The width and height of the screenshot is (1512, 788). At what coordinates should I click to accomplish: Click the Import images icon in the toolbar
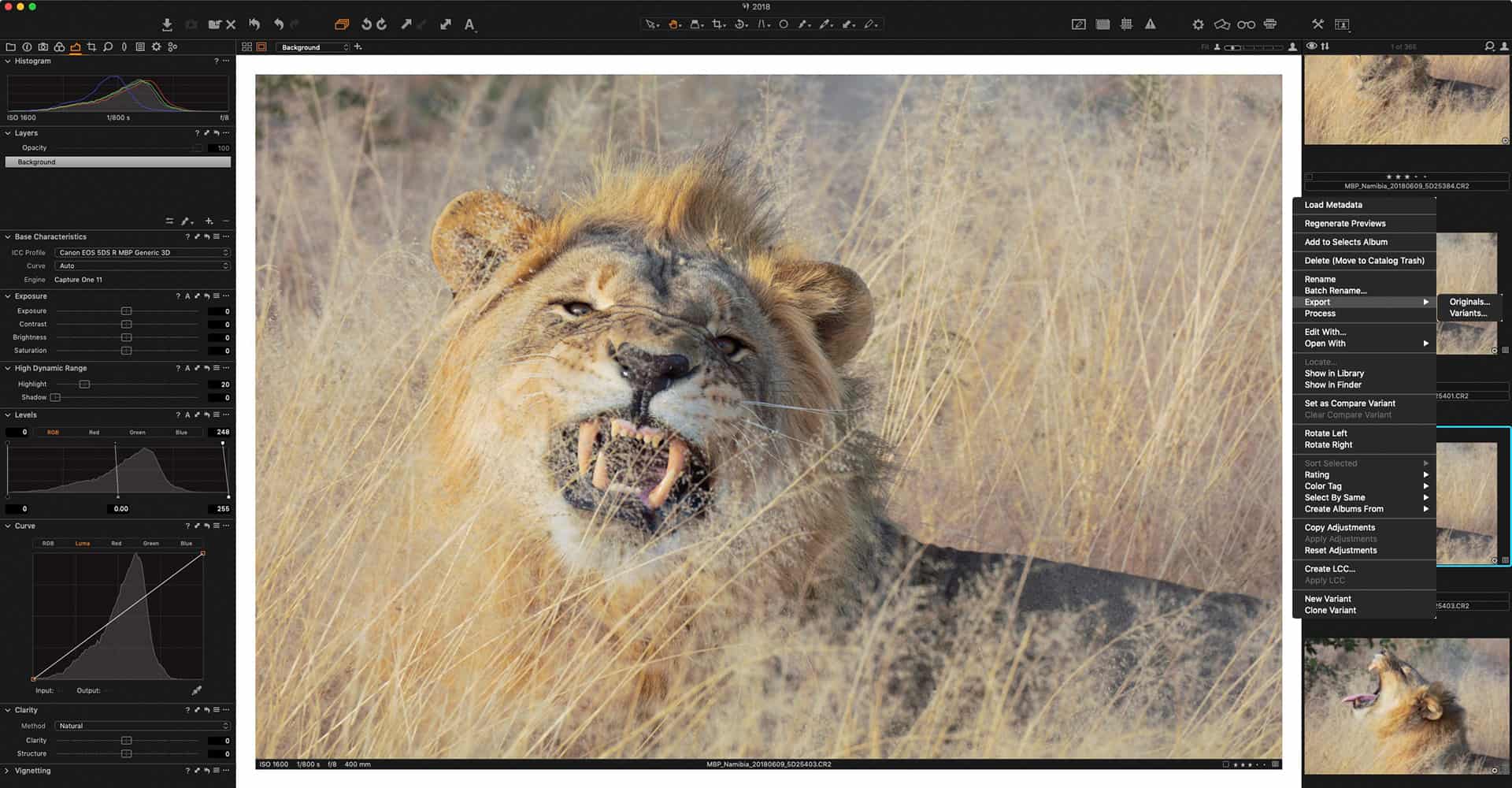167,24
